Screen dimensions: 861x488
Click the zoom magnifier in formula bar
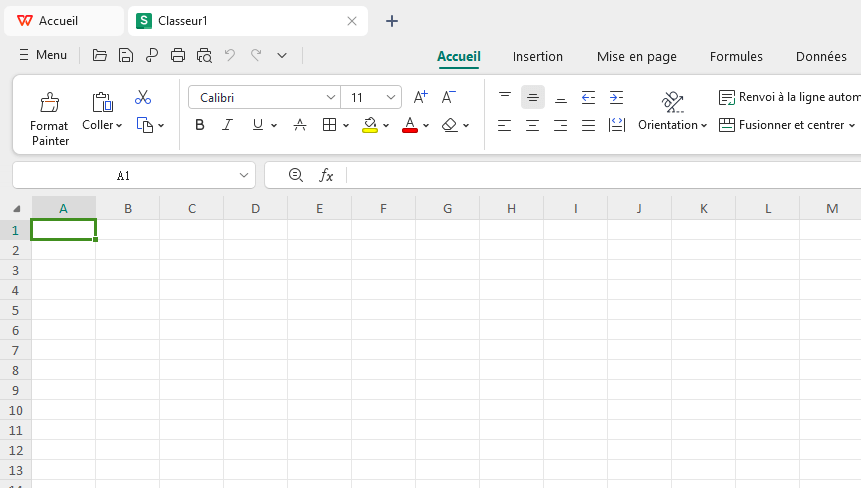295,175
